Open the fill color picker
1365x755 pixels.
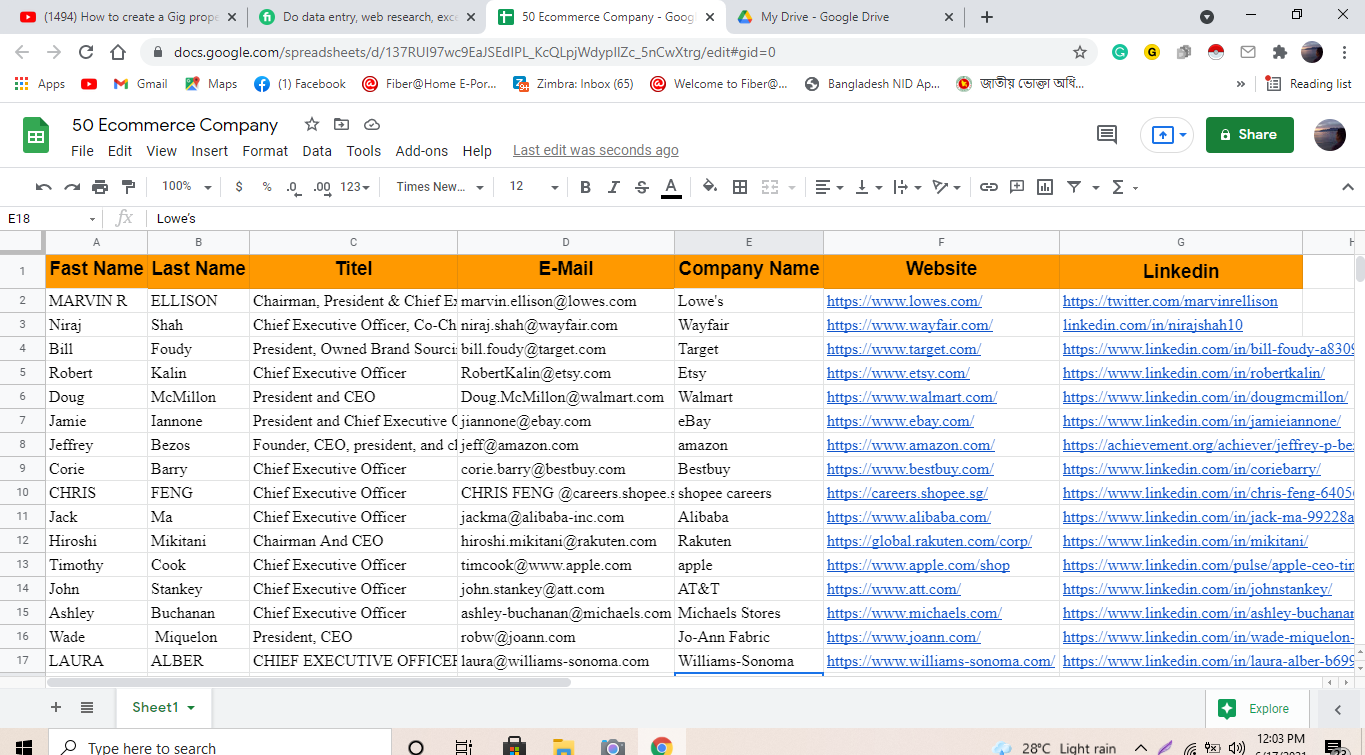click(x=710, y=187)
